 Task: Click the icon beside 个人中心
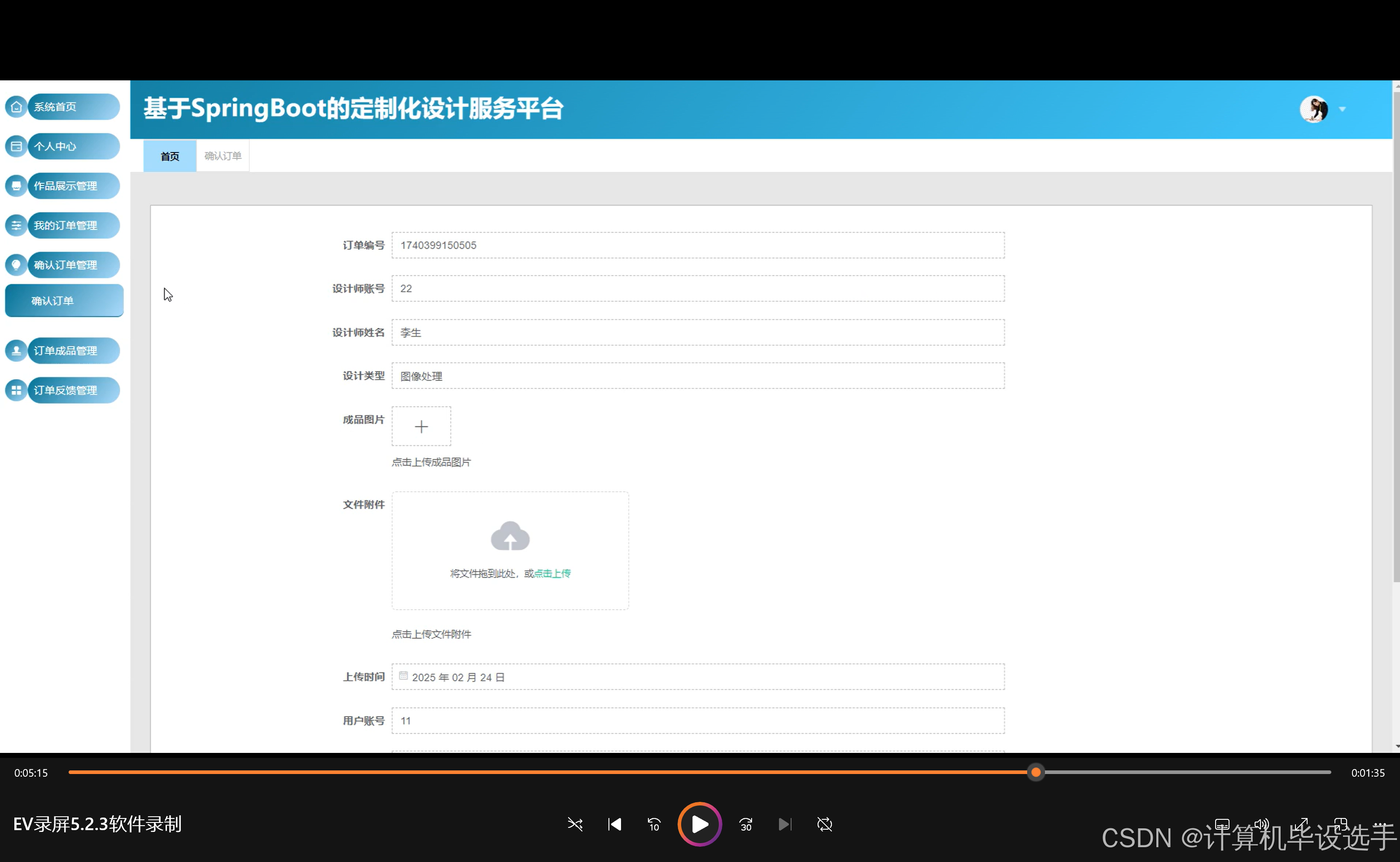click(x=17, y=146)
